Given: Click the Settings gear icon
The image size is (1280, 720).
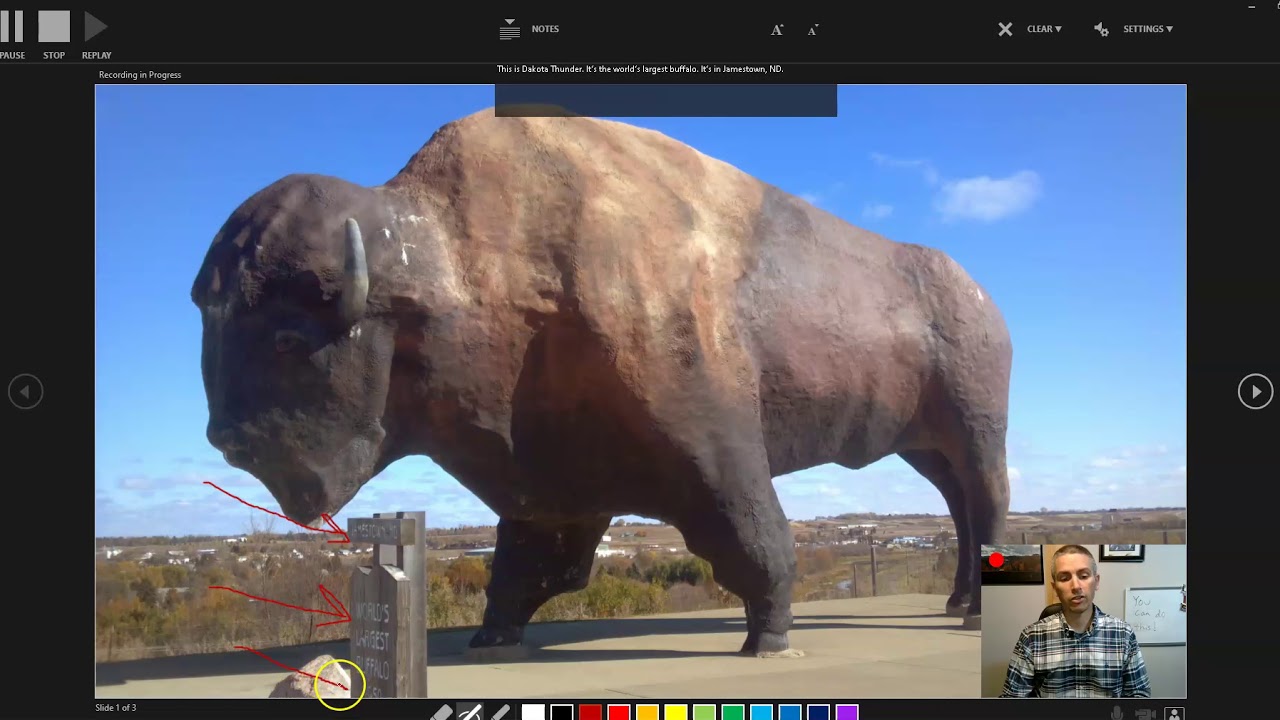Looking at the screenshot, I should tap(1101, 29).
